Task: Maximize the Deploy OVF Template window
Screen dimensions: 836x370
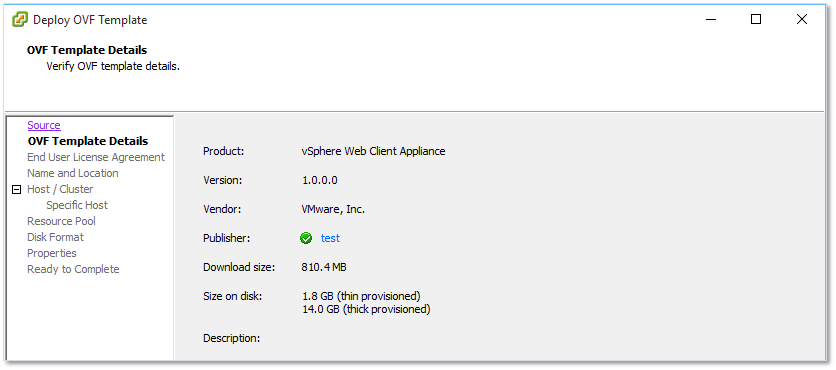Action: click(x=756, y=20)
